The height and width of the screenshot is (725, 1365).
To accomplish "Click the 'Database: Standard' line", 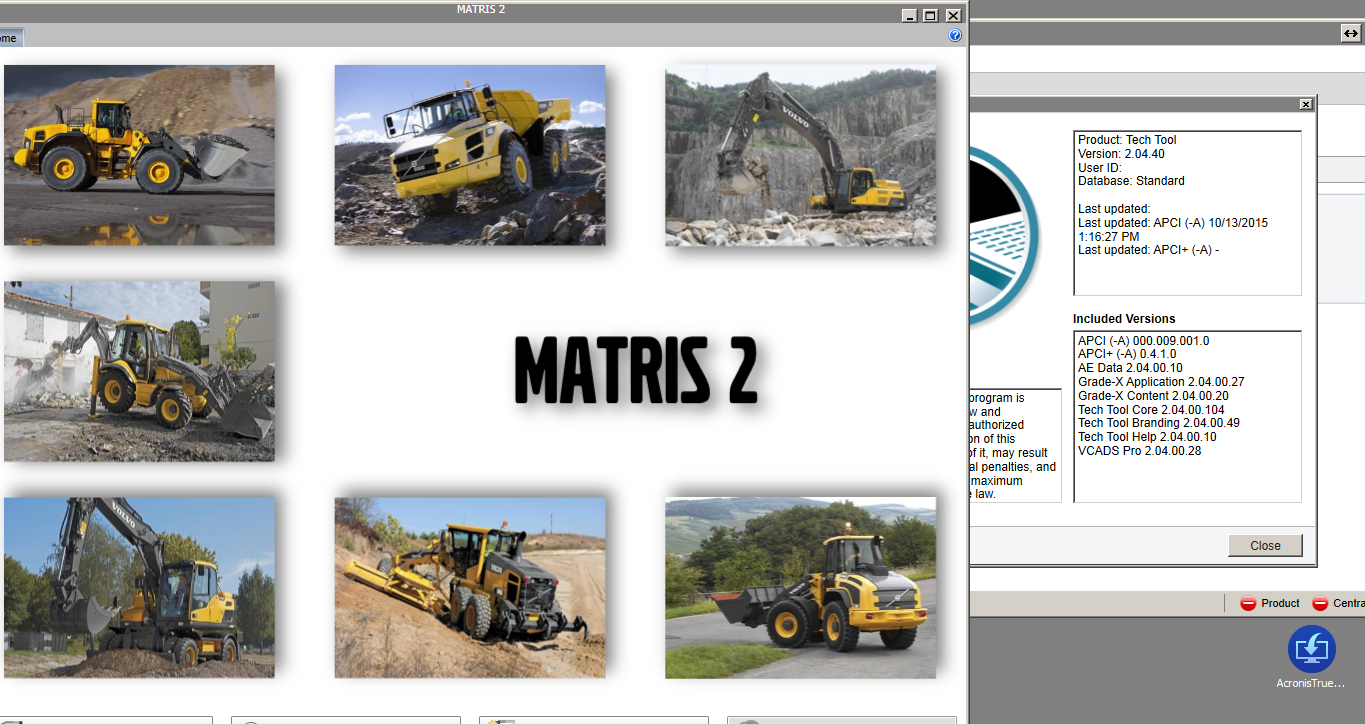I will tap(1131, 181).
